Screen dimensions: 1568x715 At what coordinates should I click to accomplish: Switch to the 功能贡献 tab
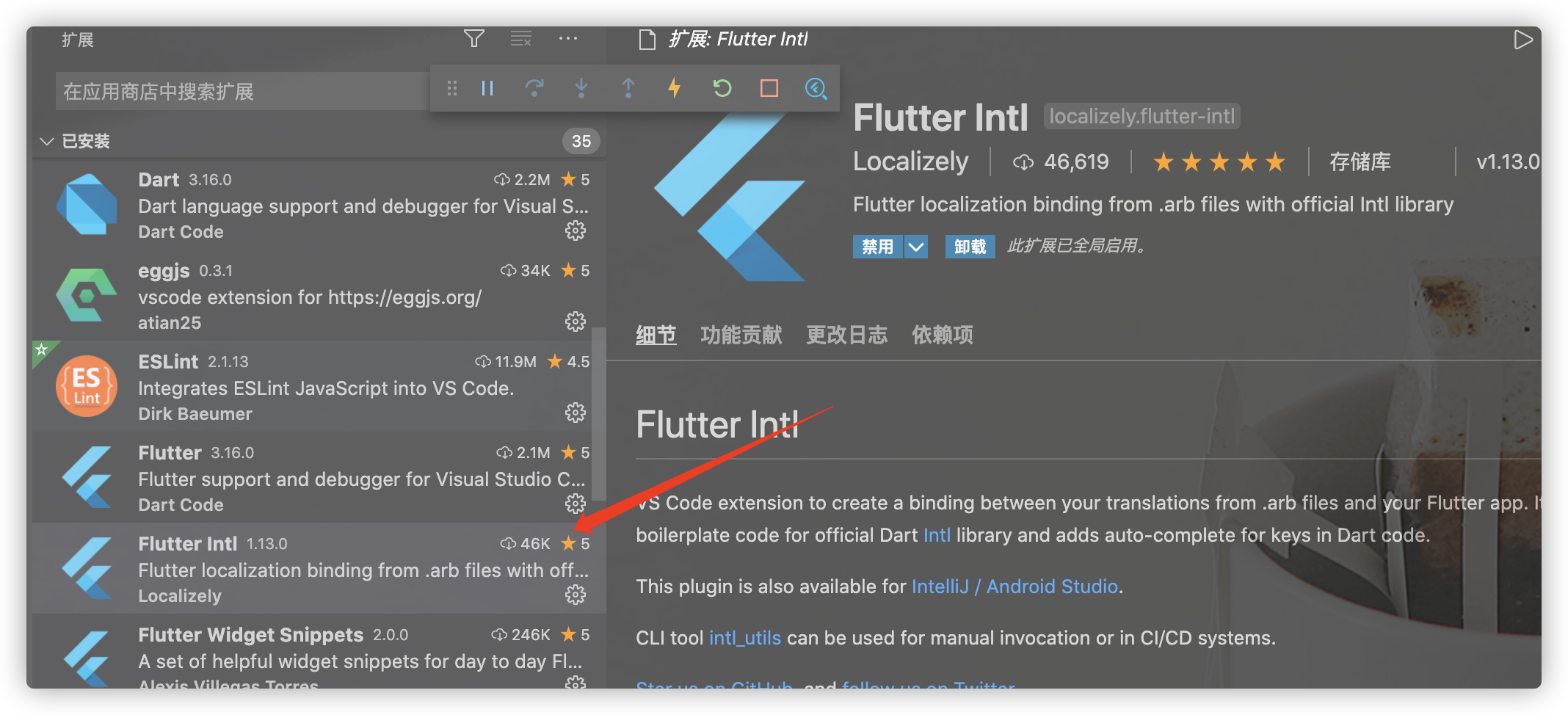tap(741, 335)
